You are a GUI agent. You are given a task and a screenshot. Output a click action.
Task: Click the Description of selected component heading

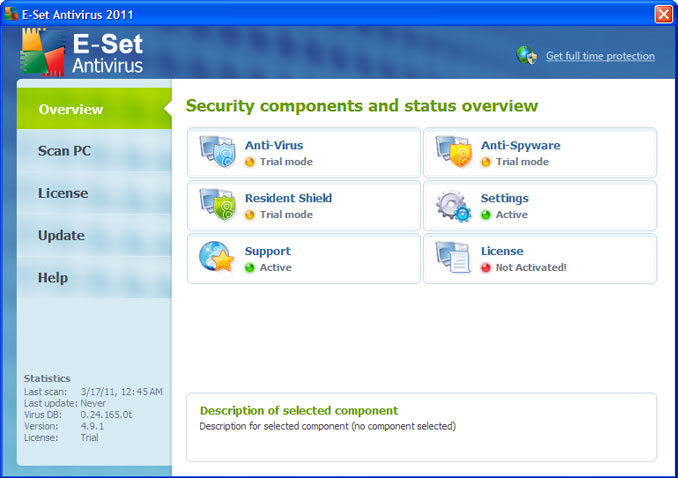click(x=299, y=411)
